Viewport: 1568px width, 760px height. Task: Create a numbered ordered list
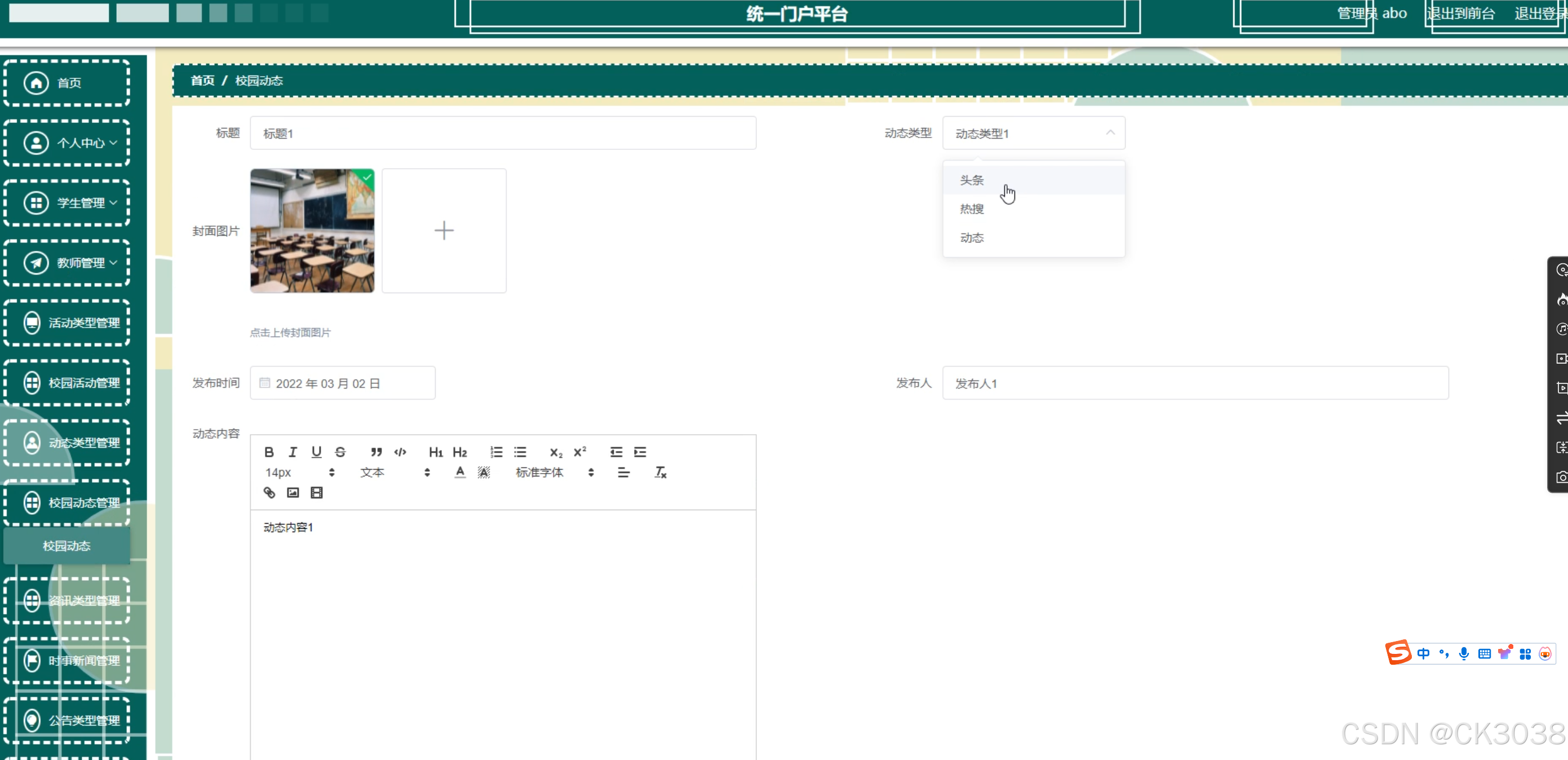point(496,452)
